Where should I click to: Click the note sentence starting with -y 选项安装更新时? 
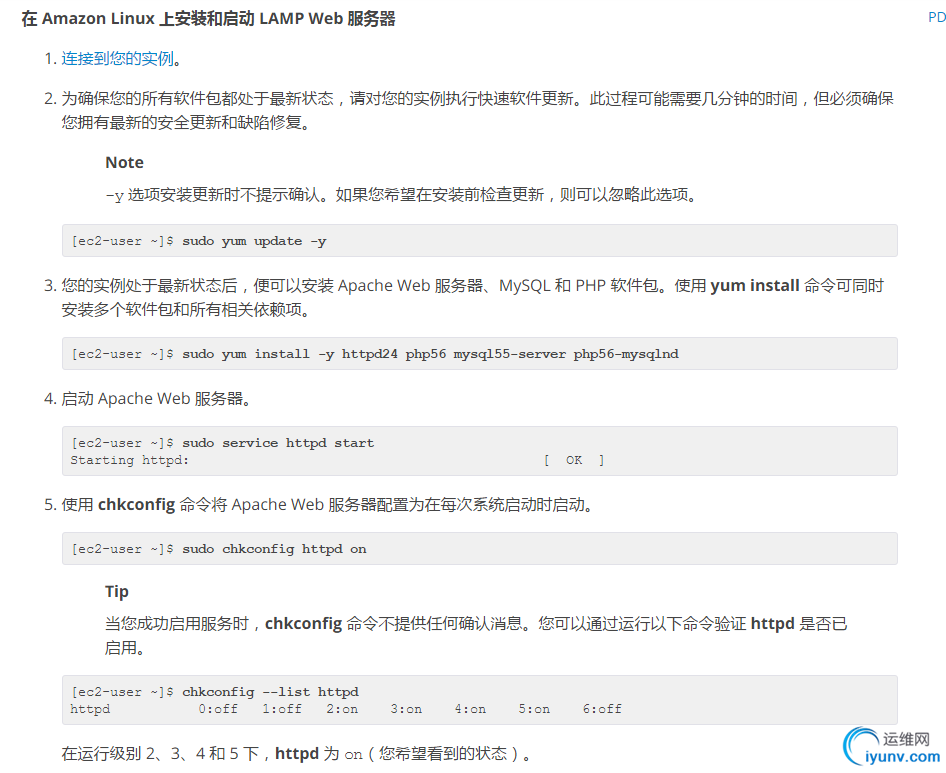[x=401, y=195]
